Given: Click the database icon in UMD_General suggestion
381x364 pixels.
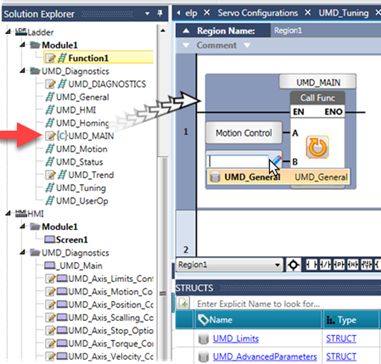Looking at the screenshot, I should [215, 177].
